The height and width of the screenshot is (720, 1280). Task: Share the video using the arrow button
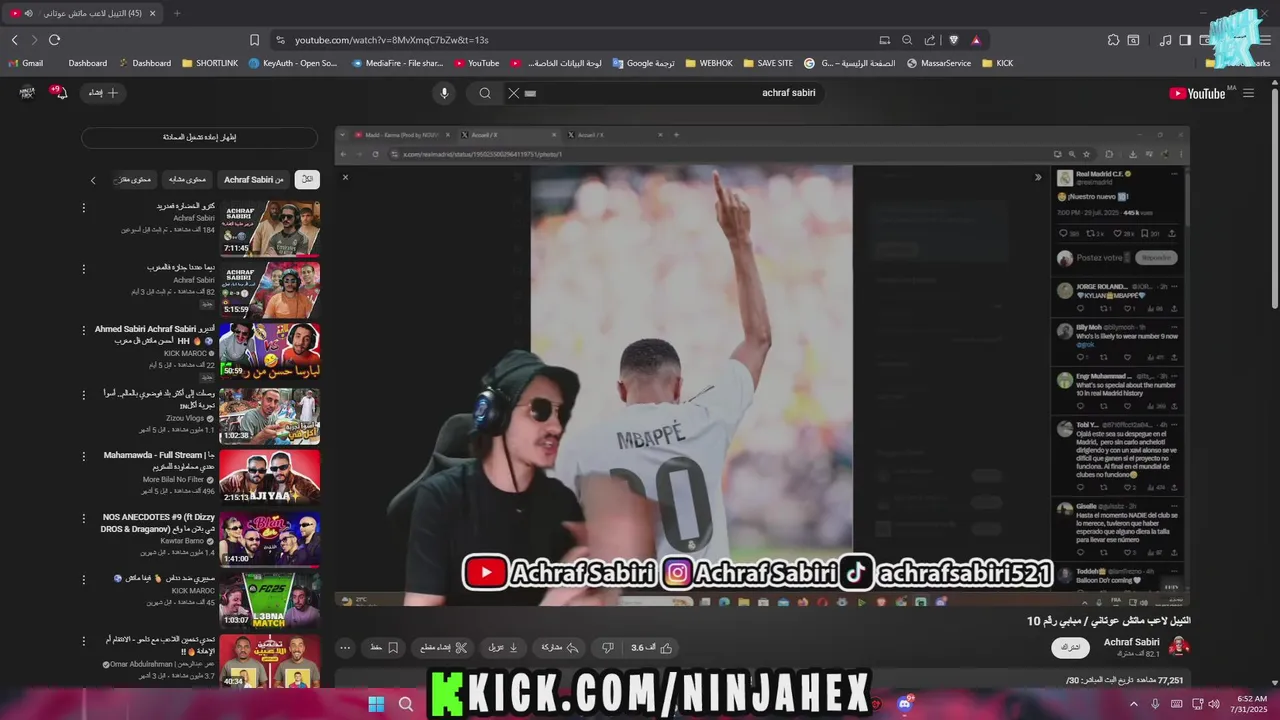click(560, 648)
